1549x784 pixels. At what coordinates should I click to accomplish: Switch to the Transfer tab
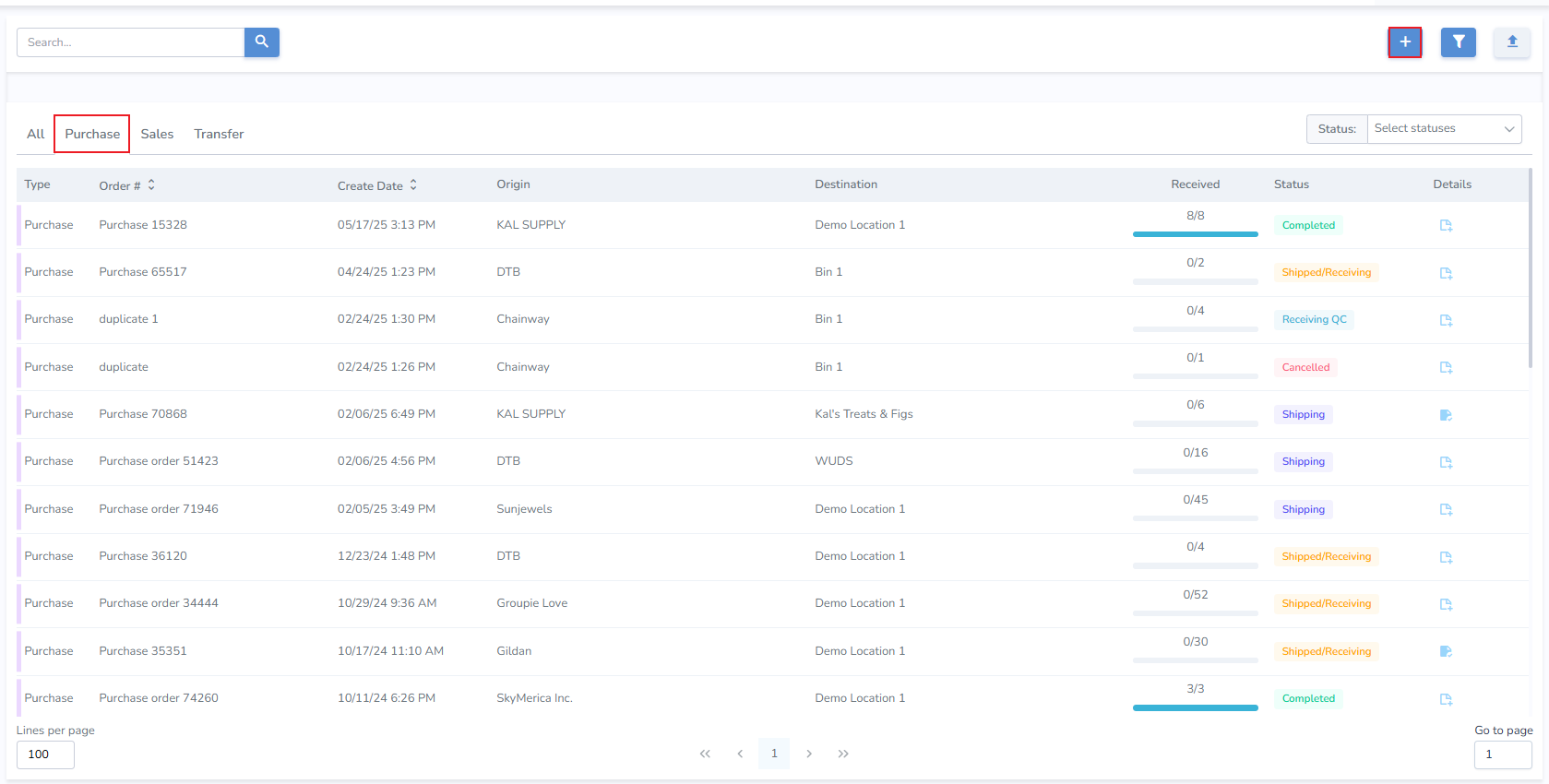(219, 134)
